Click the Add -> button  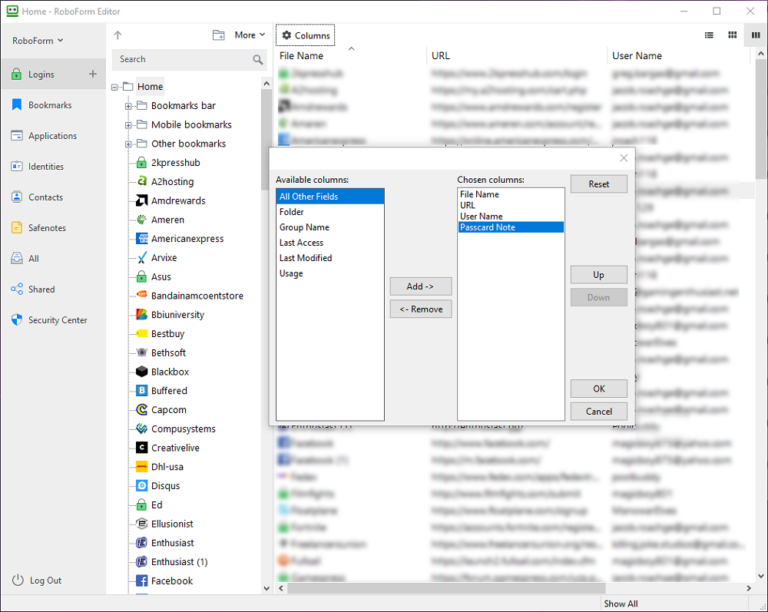[x=420, y=286]
